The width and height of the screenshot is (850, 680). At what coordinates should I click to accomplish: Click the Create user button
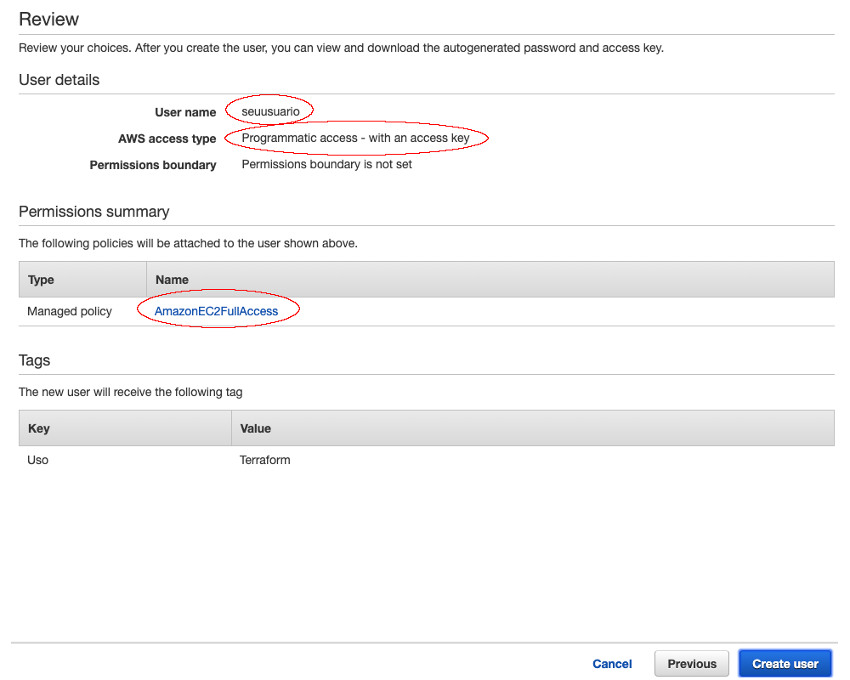[x=785, y=663]
